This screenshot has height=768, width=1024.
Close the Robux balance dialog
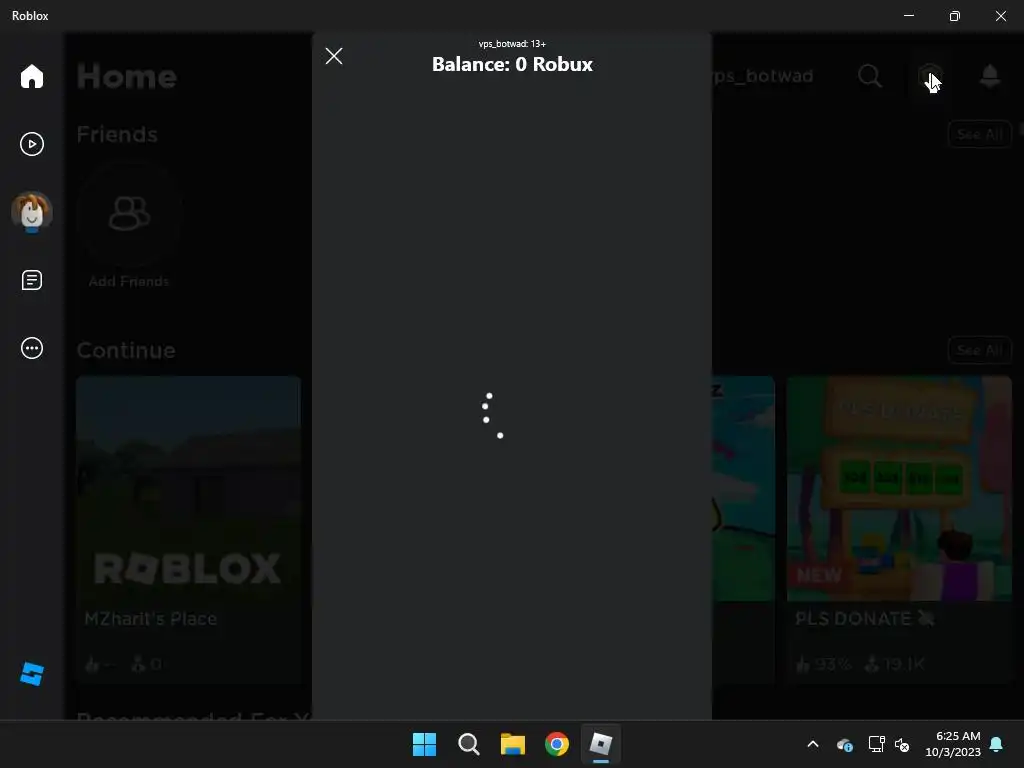(334, 56)
